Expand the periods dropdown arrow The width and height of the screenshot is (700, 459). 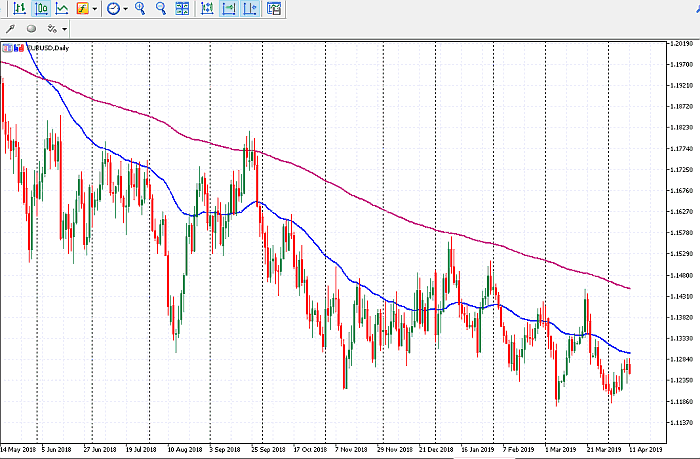pyautogui.click(x=125, y=9)
